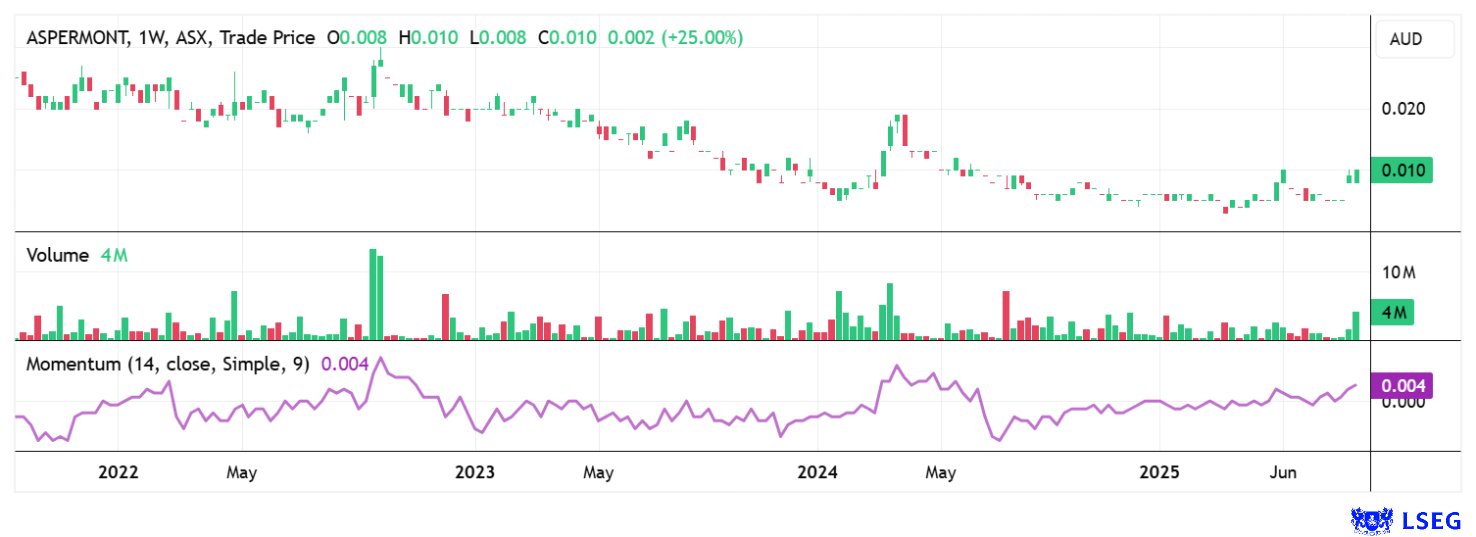Select the Volume indicator legend label
Viewport: 1476px width, 537px height.
pos(57,255)
